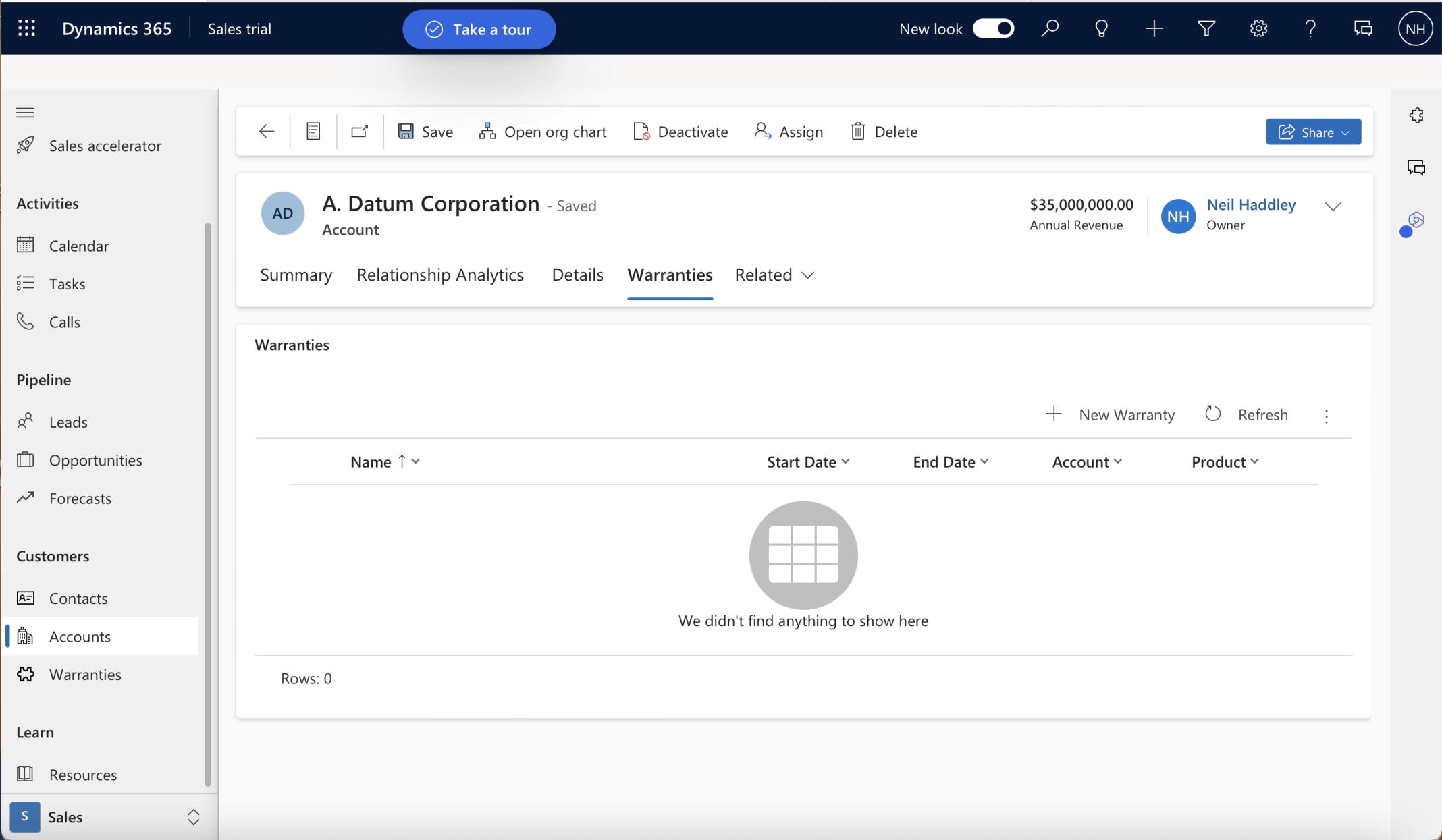The width and height of the screenshot is (1442, 840).
Task: Click the search icon in the header
Action: [1050, 28]
